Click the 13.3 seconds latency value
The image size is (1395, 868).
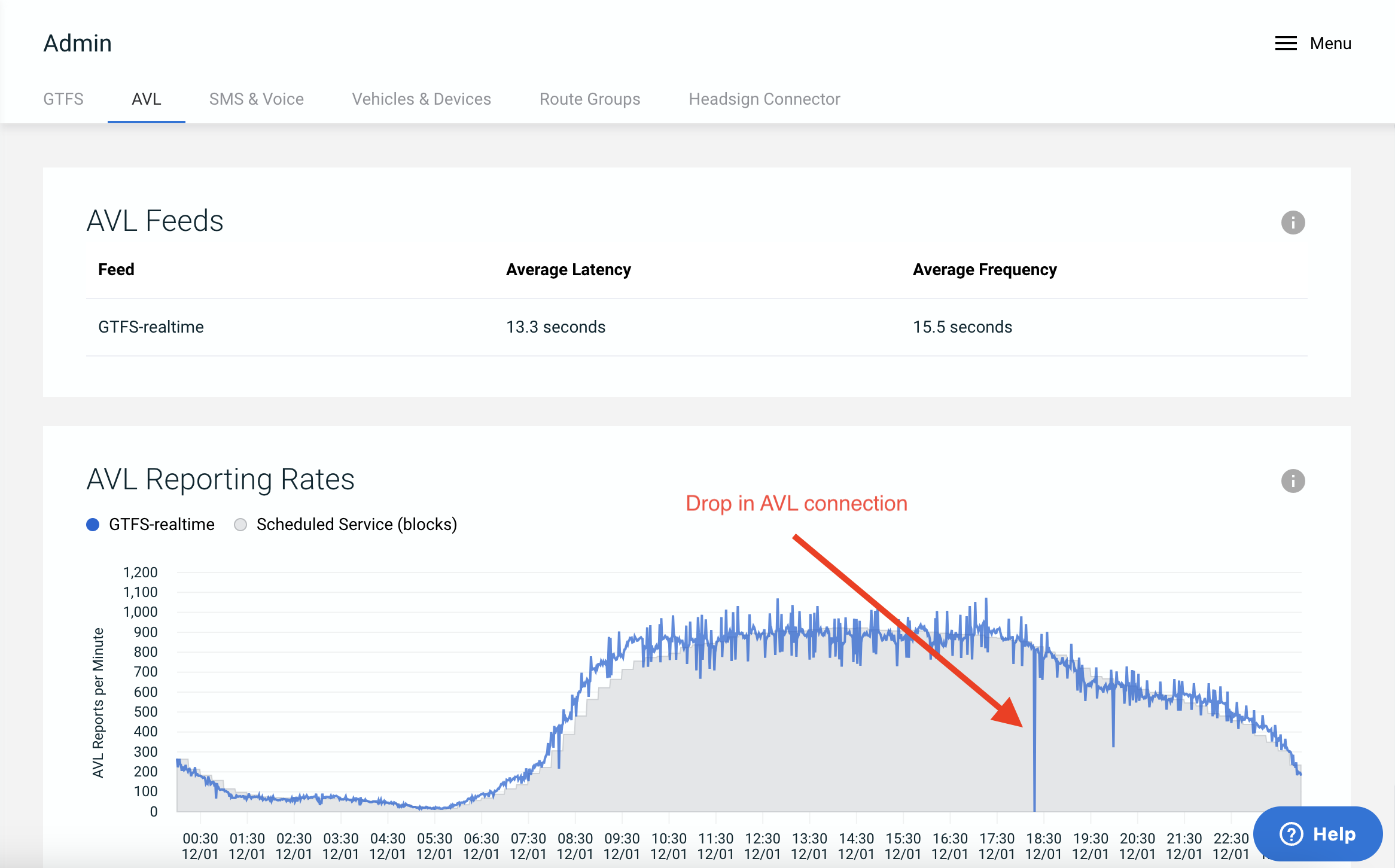tap(556, 327)
